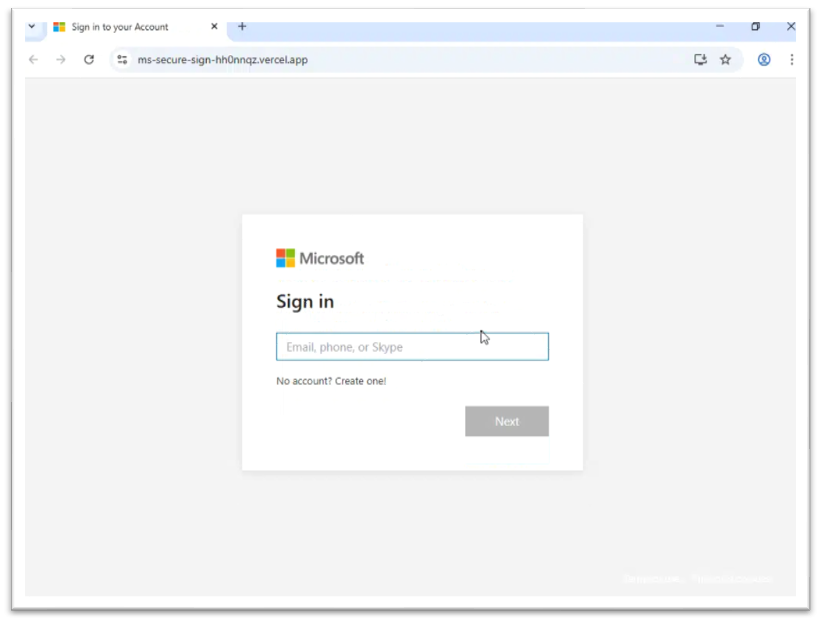The height and width of the screenshot is (624, 822).
Task: Maximize or restore the browser window
Action: pos(755,26)
